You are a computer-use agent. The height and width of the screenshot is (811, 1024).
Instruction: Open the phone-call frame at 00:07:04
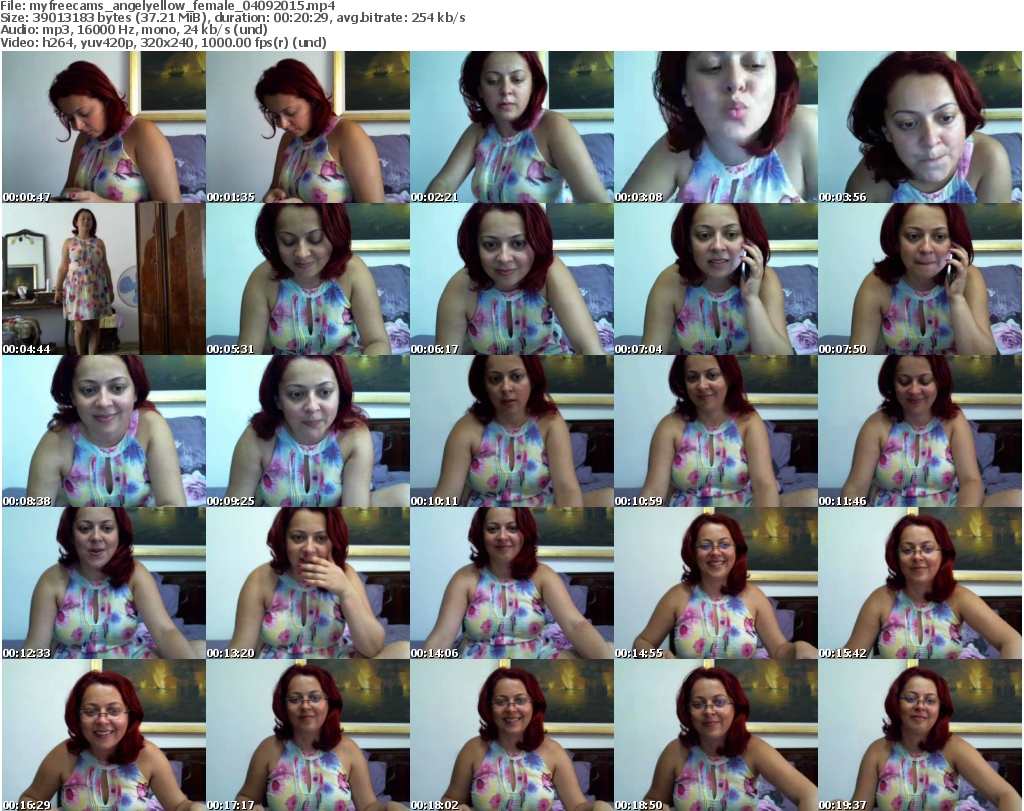pos(716,279)
